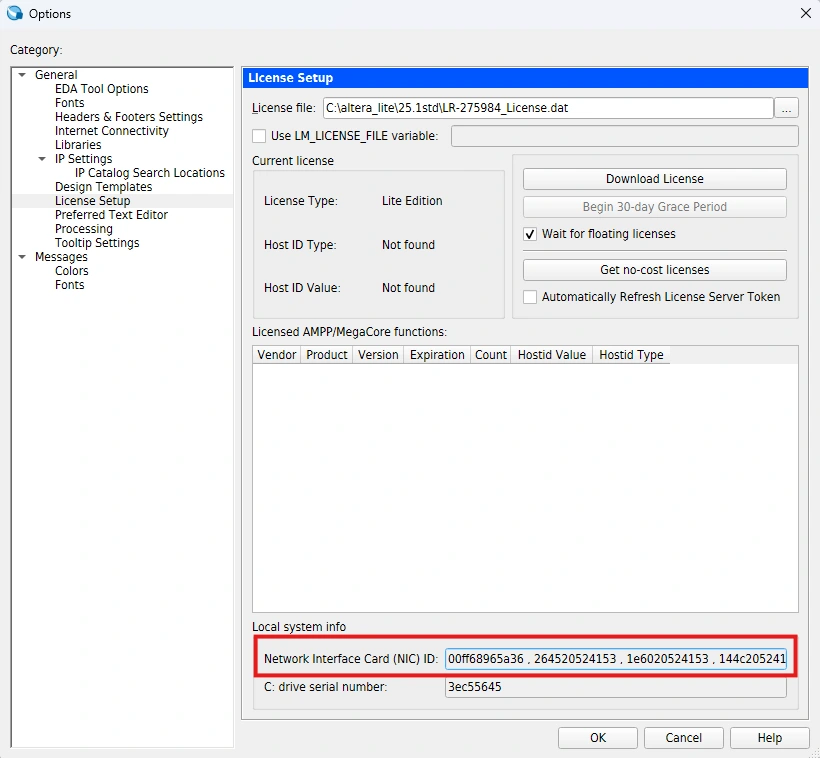Select Colors under Messages
The image size is (820, 758).
click(x=71, y=271)
